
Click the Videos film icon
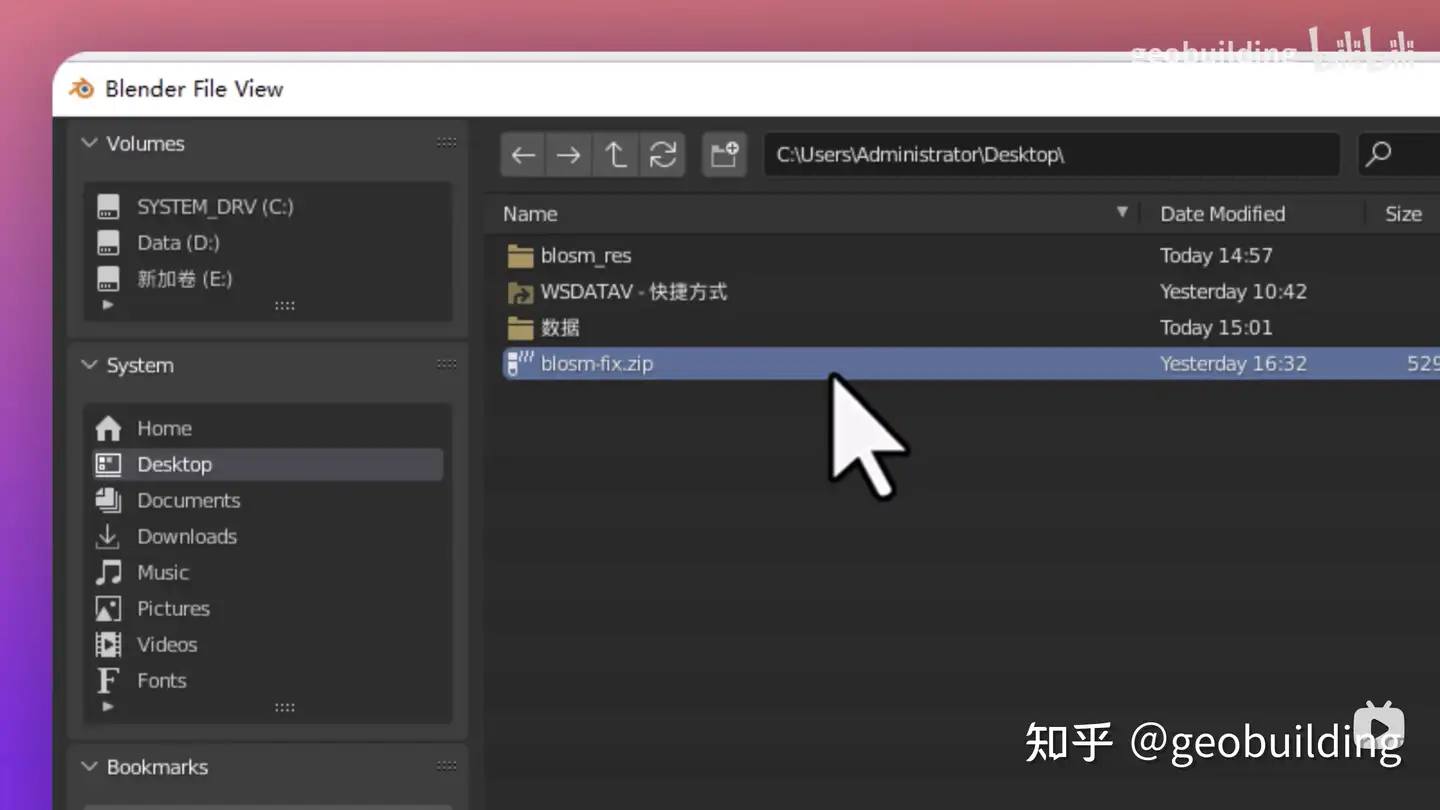point(108,644)
